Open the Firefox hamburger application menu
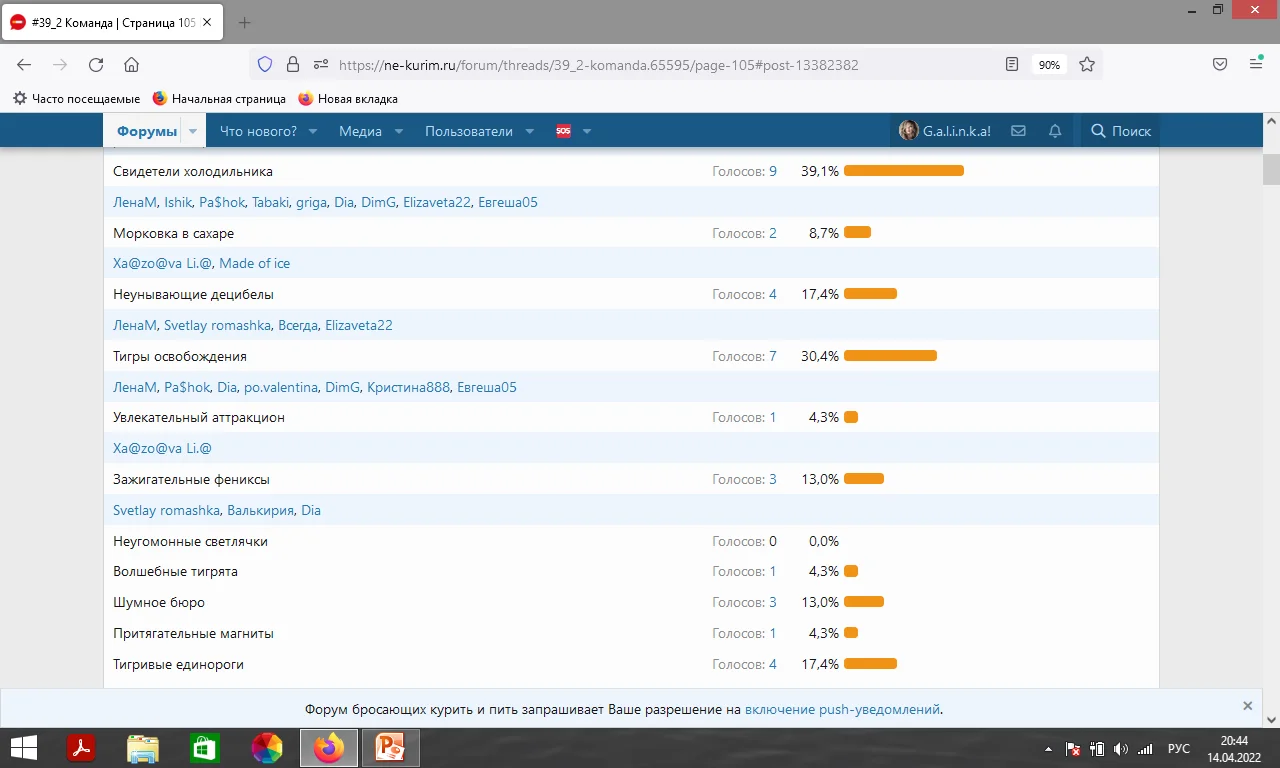Viewport: 1280px width, 768px height. (x=1256, y=65)
